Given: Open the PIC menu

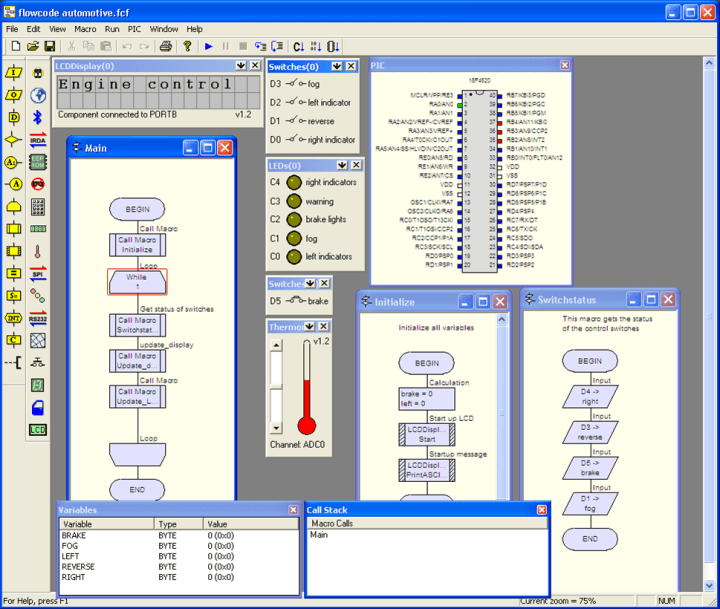Looking at the screenshot, I should point(134,29).
